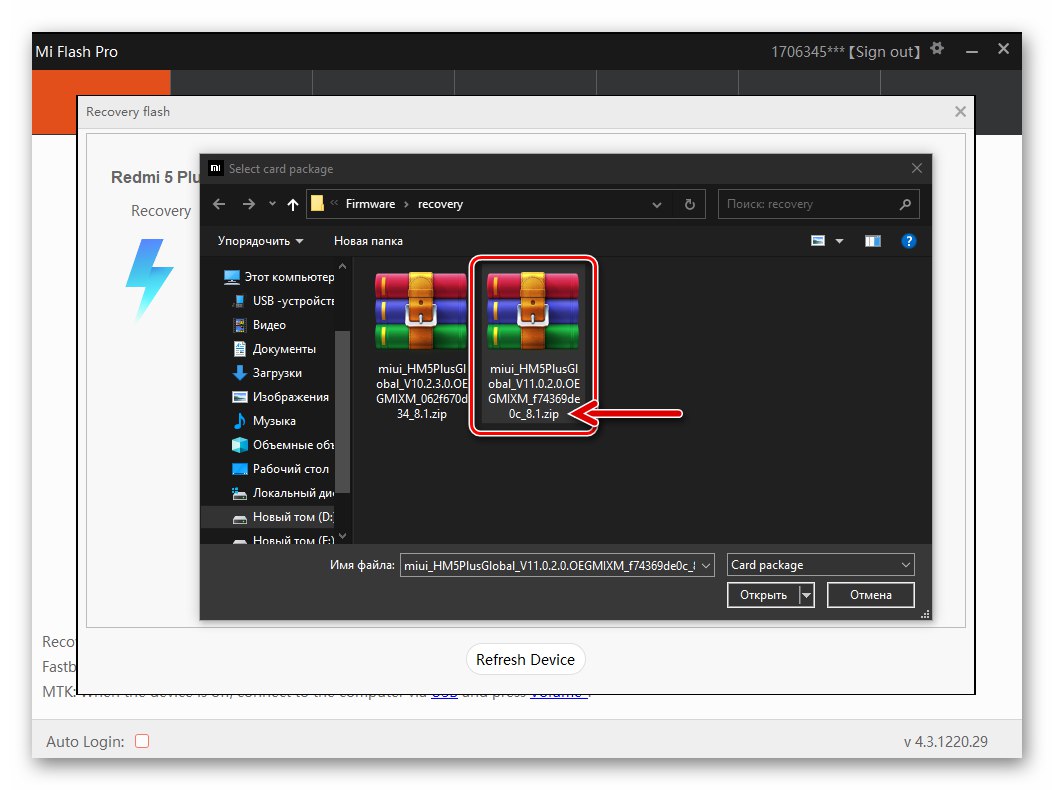Click the Firmware breadcrumb
This screenshot has width=1054, height=790.
point(370,204)
